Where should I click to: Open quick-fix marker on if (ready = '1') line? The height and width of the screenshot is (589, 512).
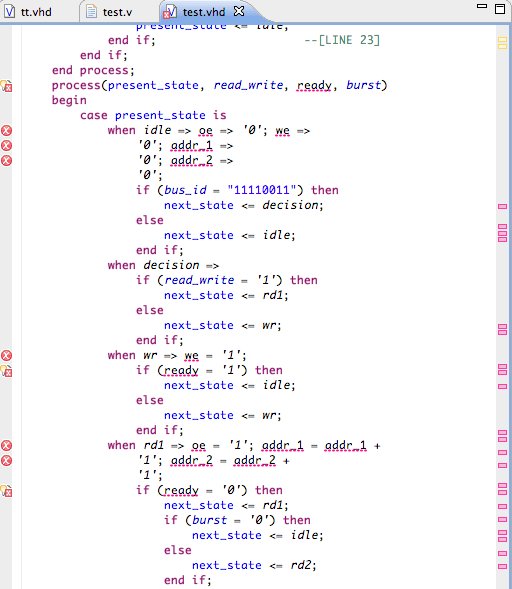click(6, 371)
